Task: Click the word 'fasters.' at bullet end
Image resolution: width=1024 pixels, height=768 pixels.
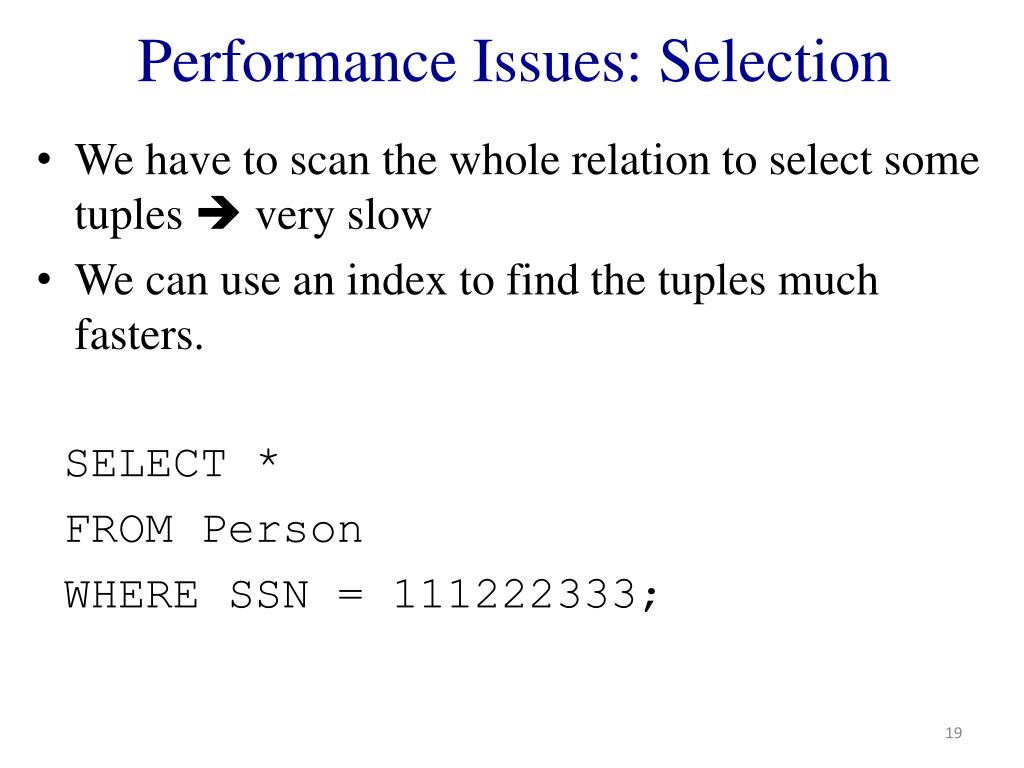Action: pos(139,334)
